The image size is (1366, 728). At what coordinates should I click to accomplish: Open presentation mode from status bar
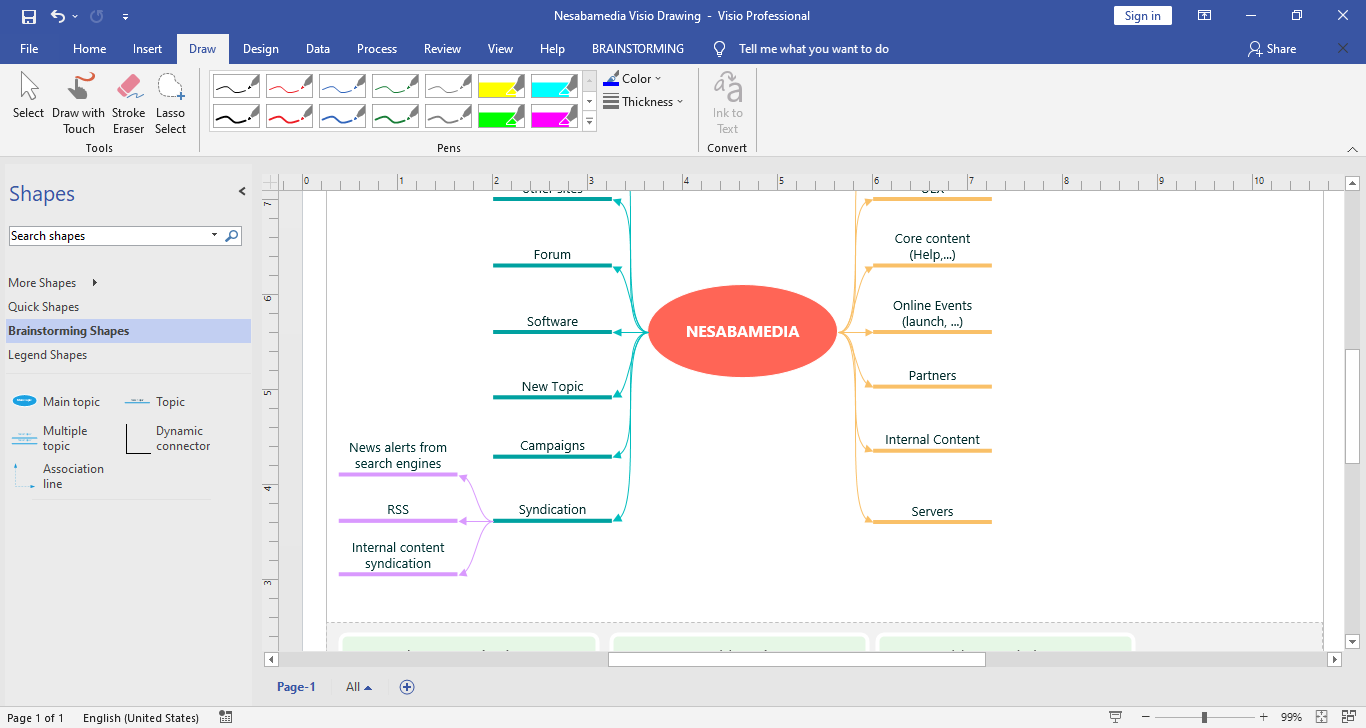pos(1115,717)
